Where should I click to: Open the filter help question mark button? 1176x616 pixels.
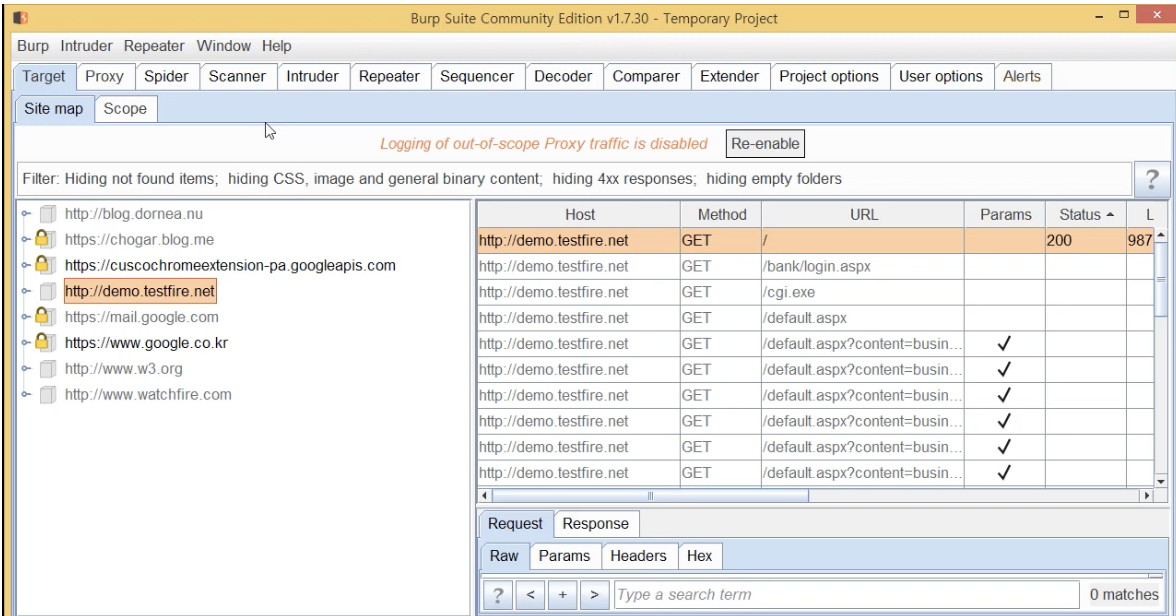tap(1151, 179)
